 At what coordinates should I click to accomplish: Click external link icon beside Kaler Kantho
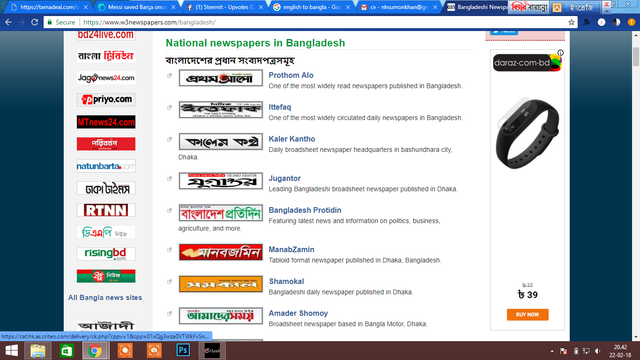pyautogui.click(x=169, y=139)
